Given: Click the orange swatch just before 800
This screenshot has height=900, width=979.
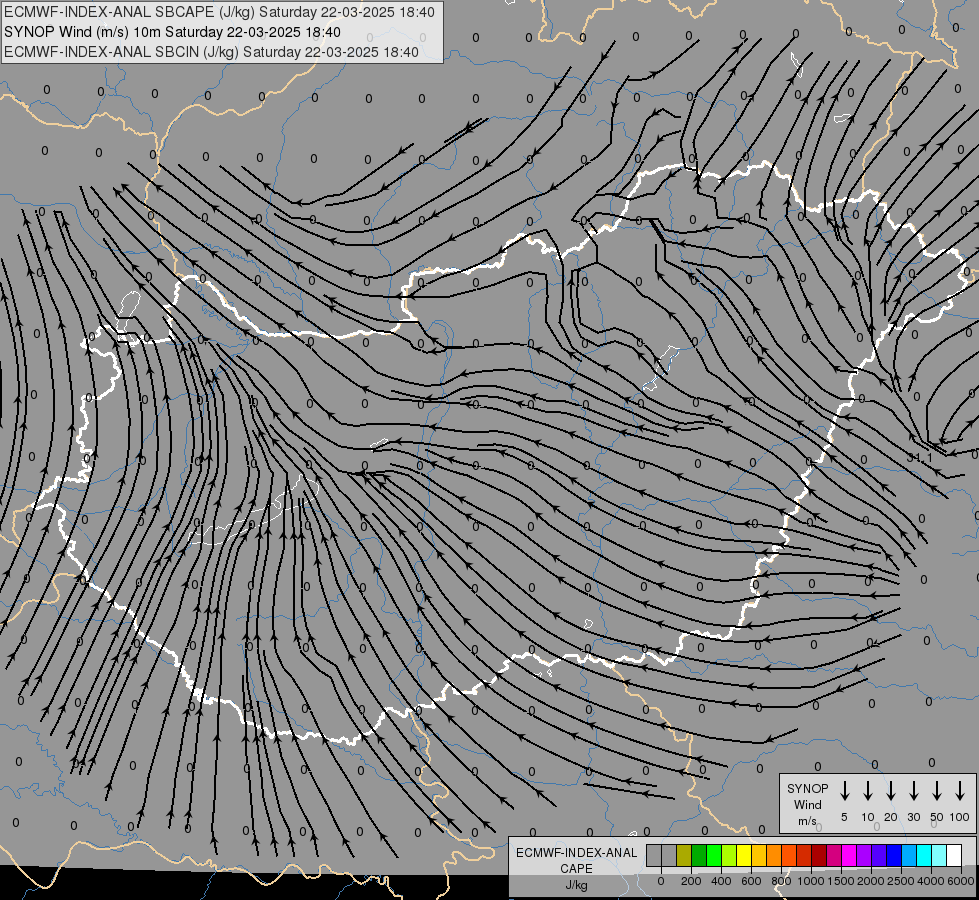Looking at the screenshot, I should 774,855.
